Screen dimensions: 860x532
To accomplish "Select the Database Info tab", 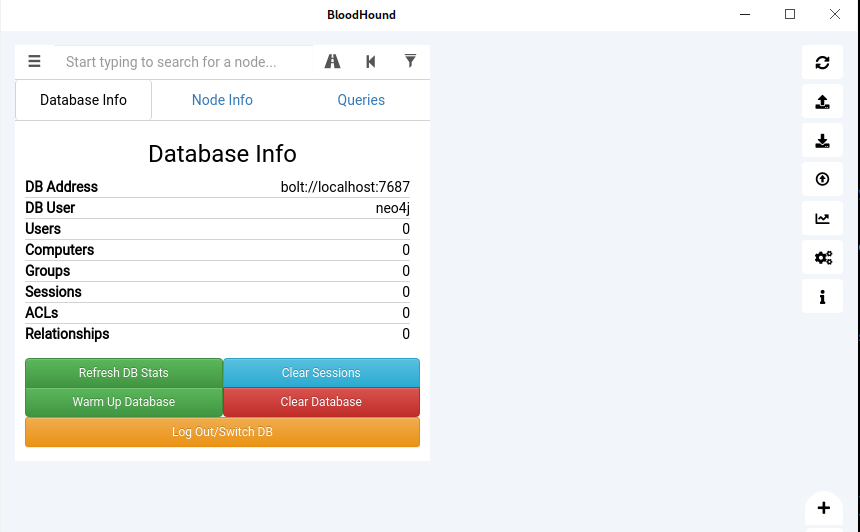I will click(83, 100).
